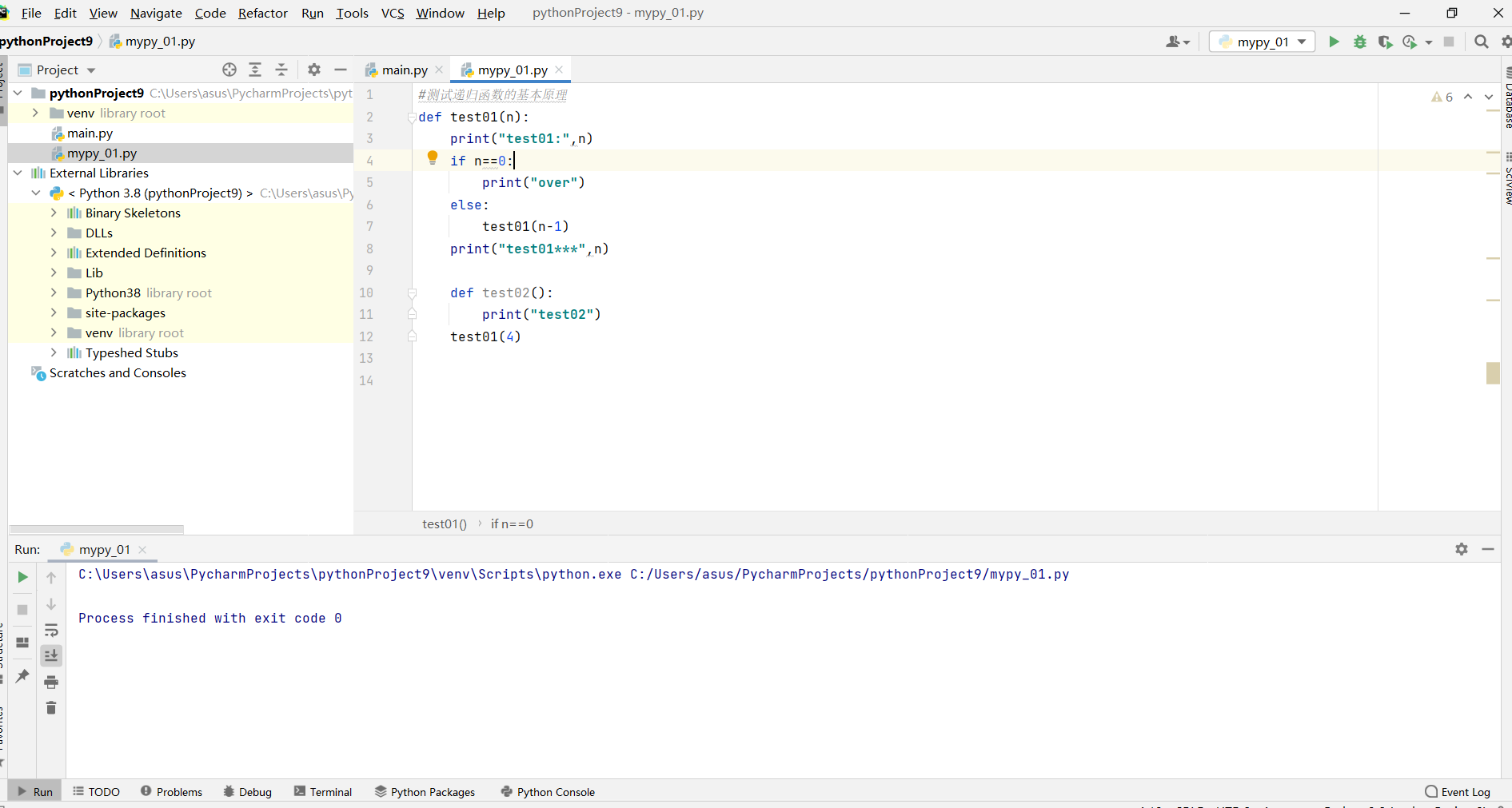Print the Run console output
This screenshot has height=808, width=1512.
pyautogui.click(x=51, y=682)
